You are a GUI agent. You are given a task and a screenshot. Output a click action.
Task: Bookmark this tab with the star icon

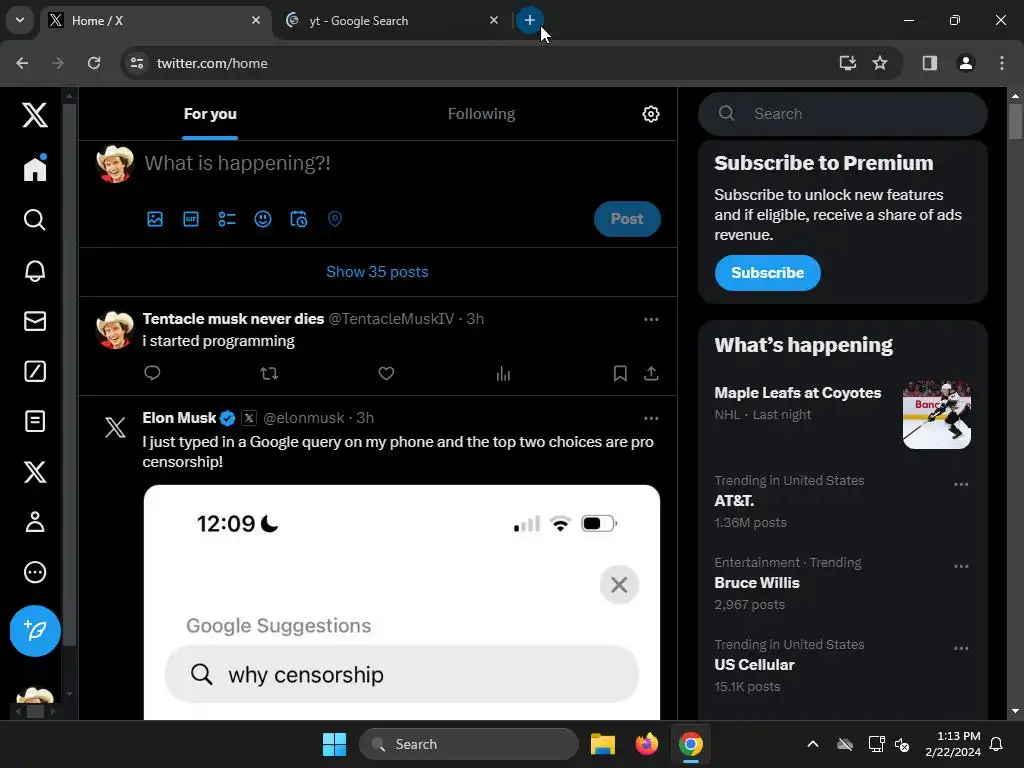point(880,63)
